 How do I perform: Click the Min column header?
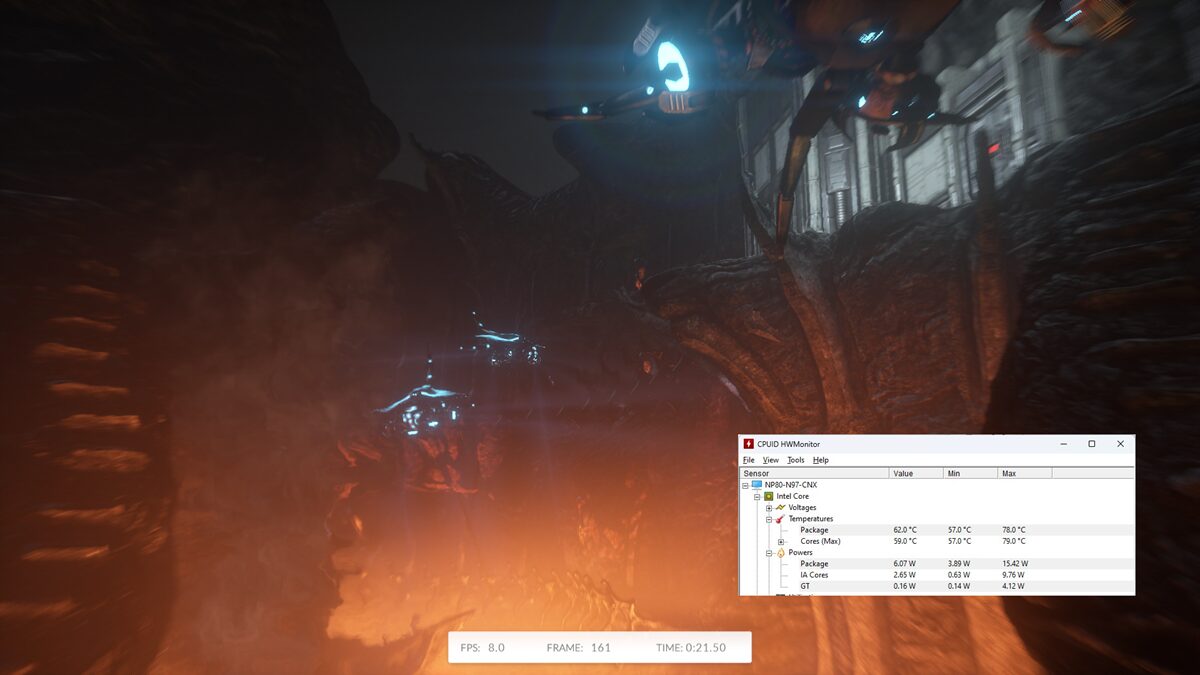970,473
